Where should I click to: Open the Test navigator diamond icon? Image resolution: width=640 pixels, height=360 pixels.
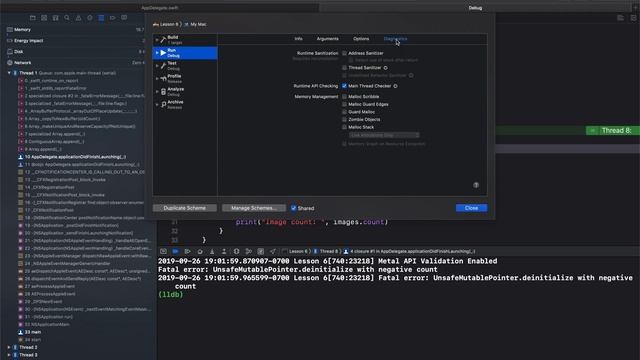(90, 18)
